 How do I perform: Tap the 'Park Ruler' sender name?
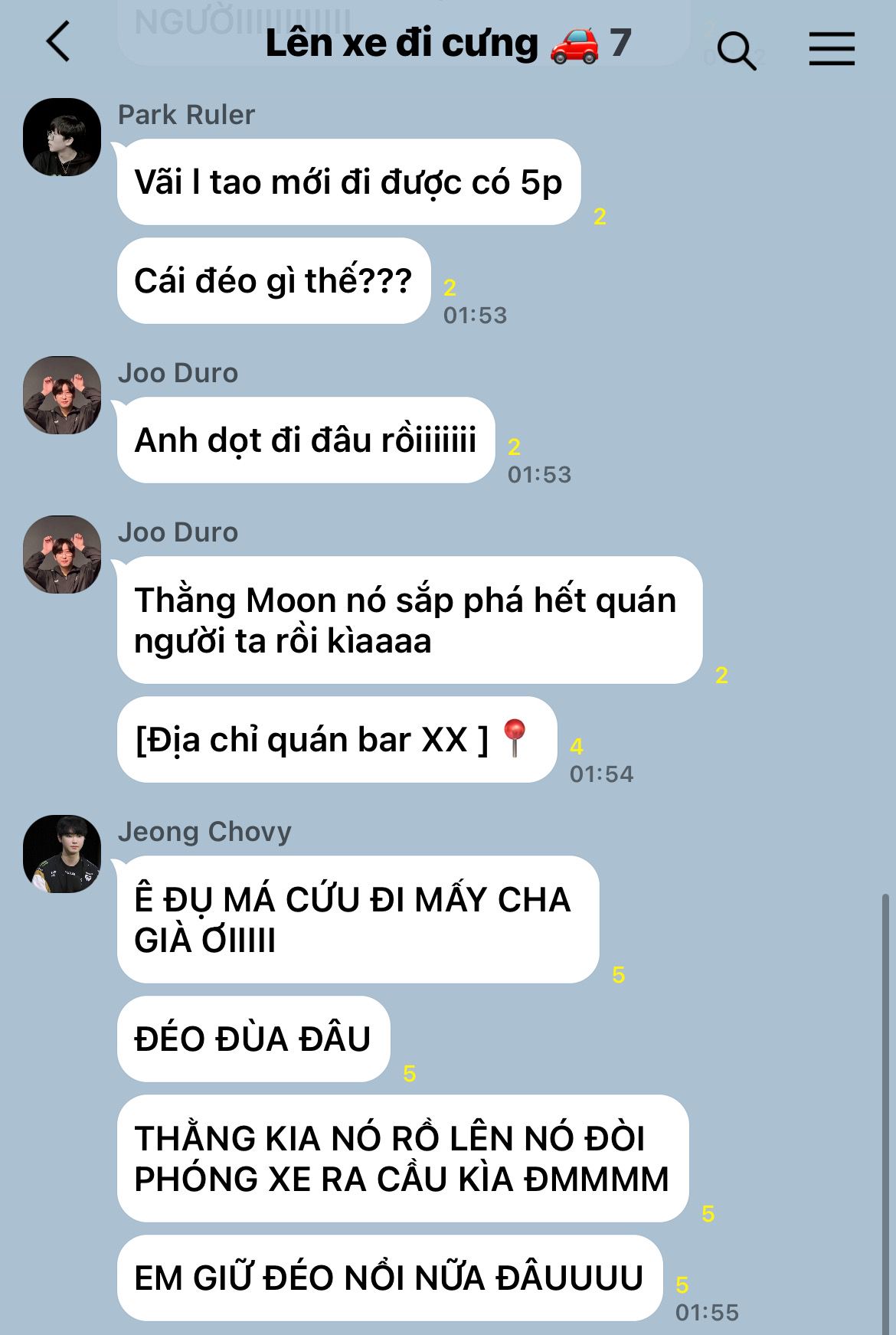pos(186,114)
